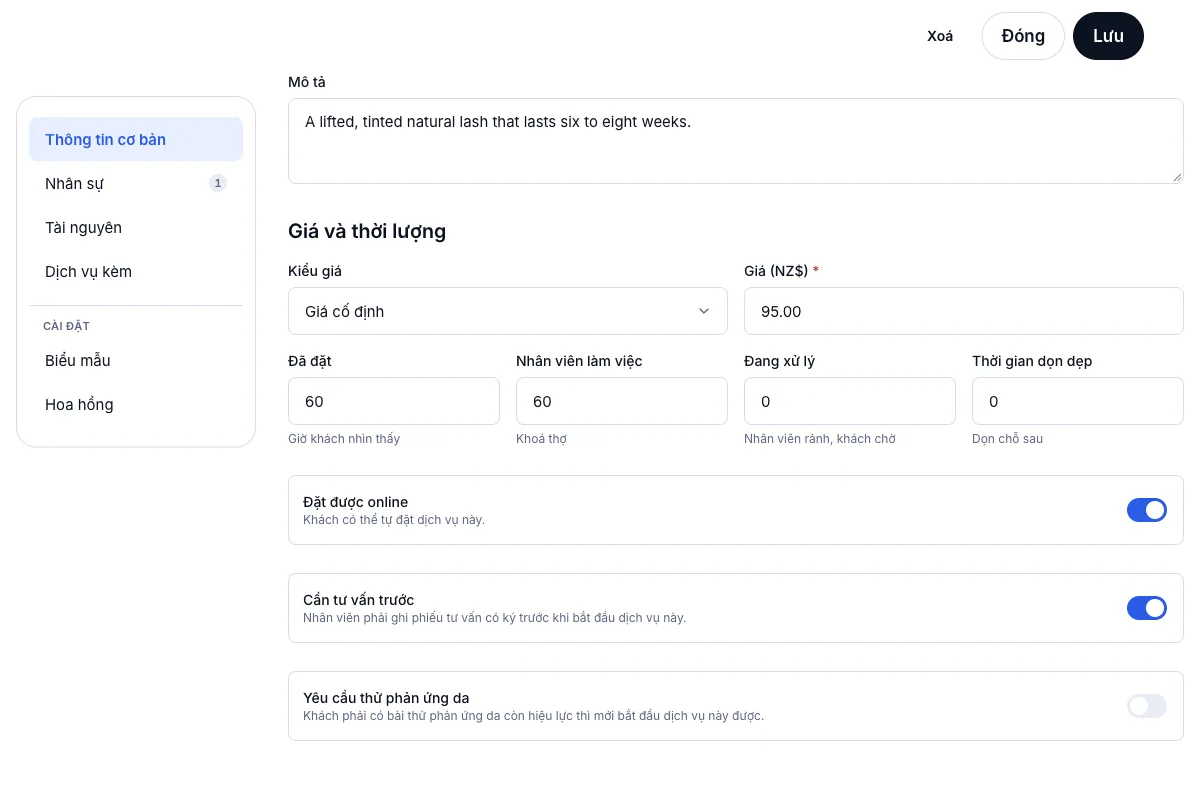This screenshot has width=1200, height=805.
Task: Click the Thời gian dọn dẹp field
Action: (x=1078, y=401)
